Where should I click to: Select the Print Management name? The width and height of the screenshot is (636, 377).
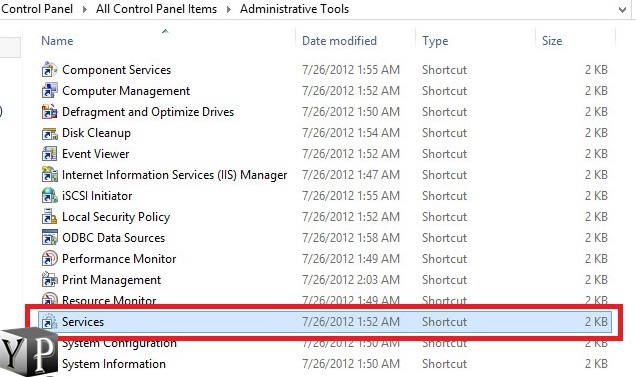click(112, 280)
